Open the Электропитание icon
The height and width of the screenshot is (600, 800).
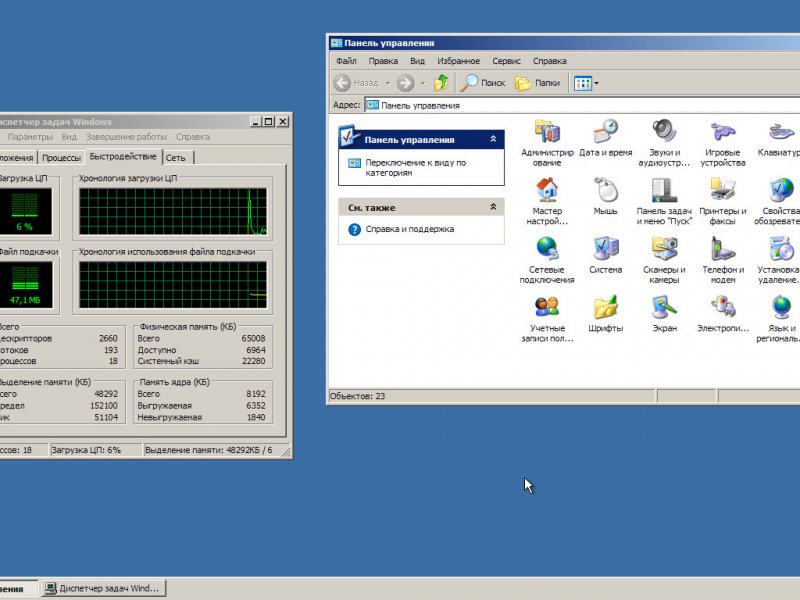point(723,308)
